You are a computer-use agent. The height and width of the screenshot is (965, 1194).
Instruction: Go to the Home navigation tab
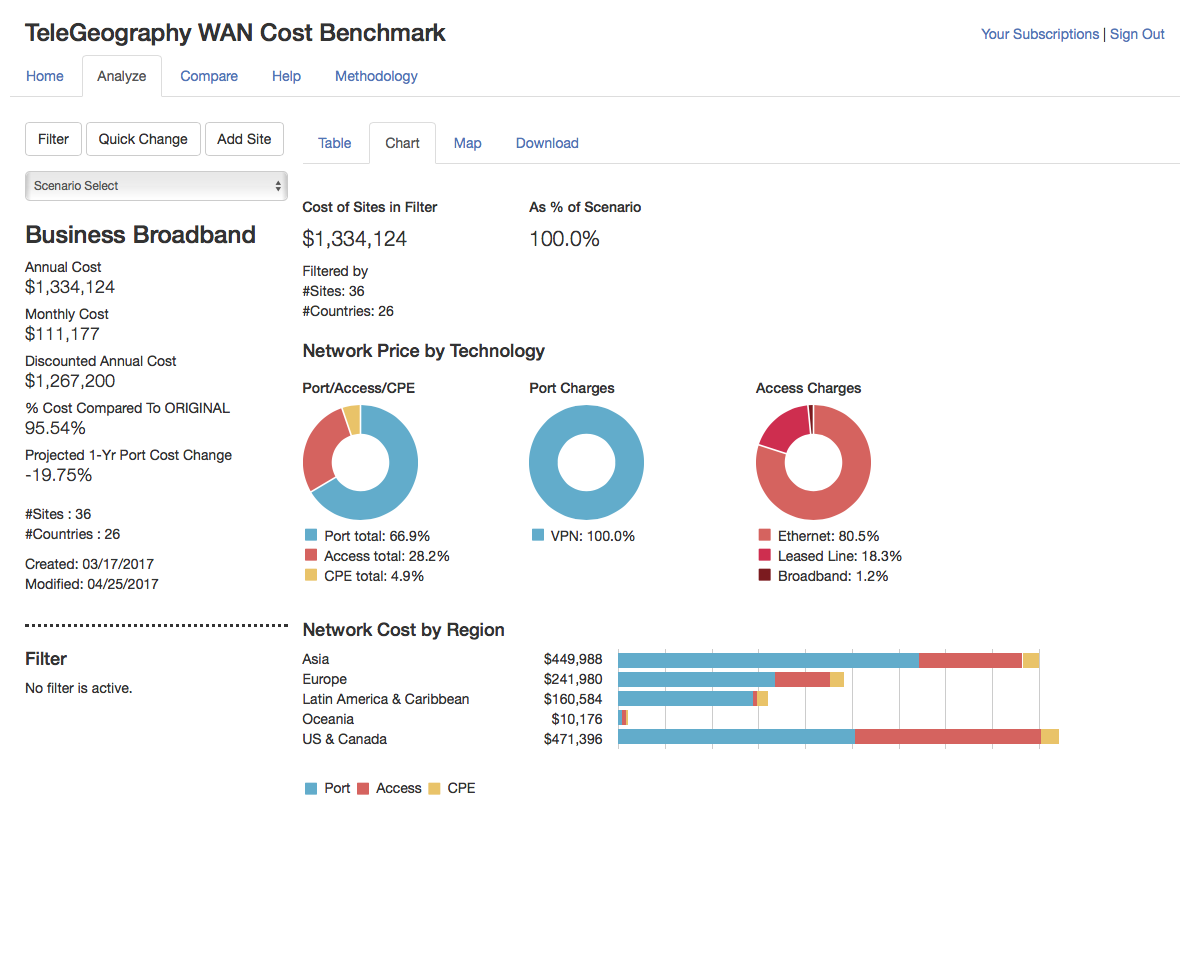point(45,76)
